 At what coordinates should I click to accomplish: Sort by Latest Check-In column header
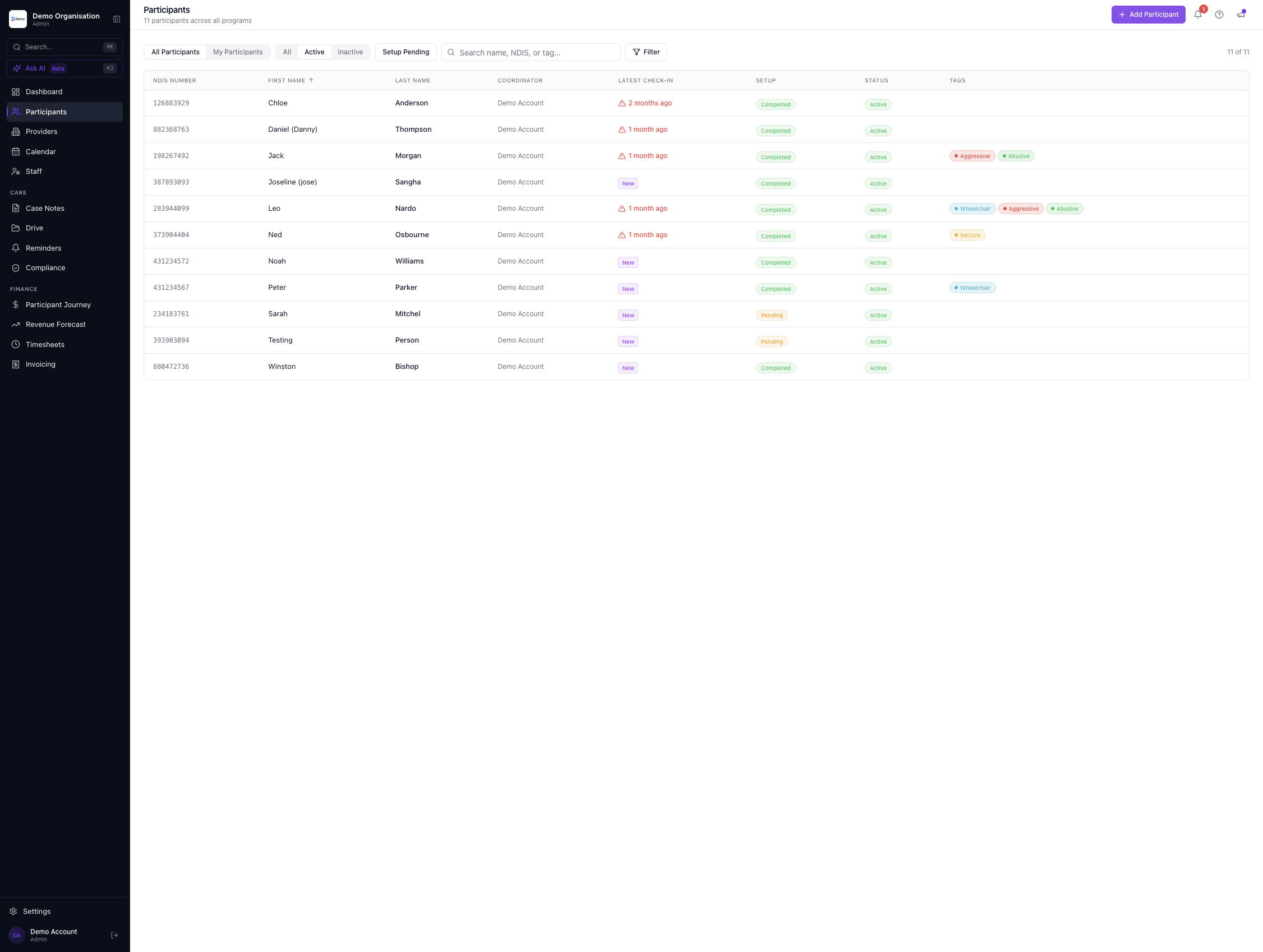click(x=645, y=81)
